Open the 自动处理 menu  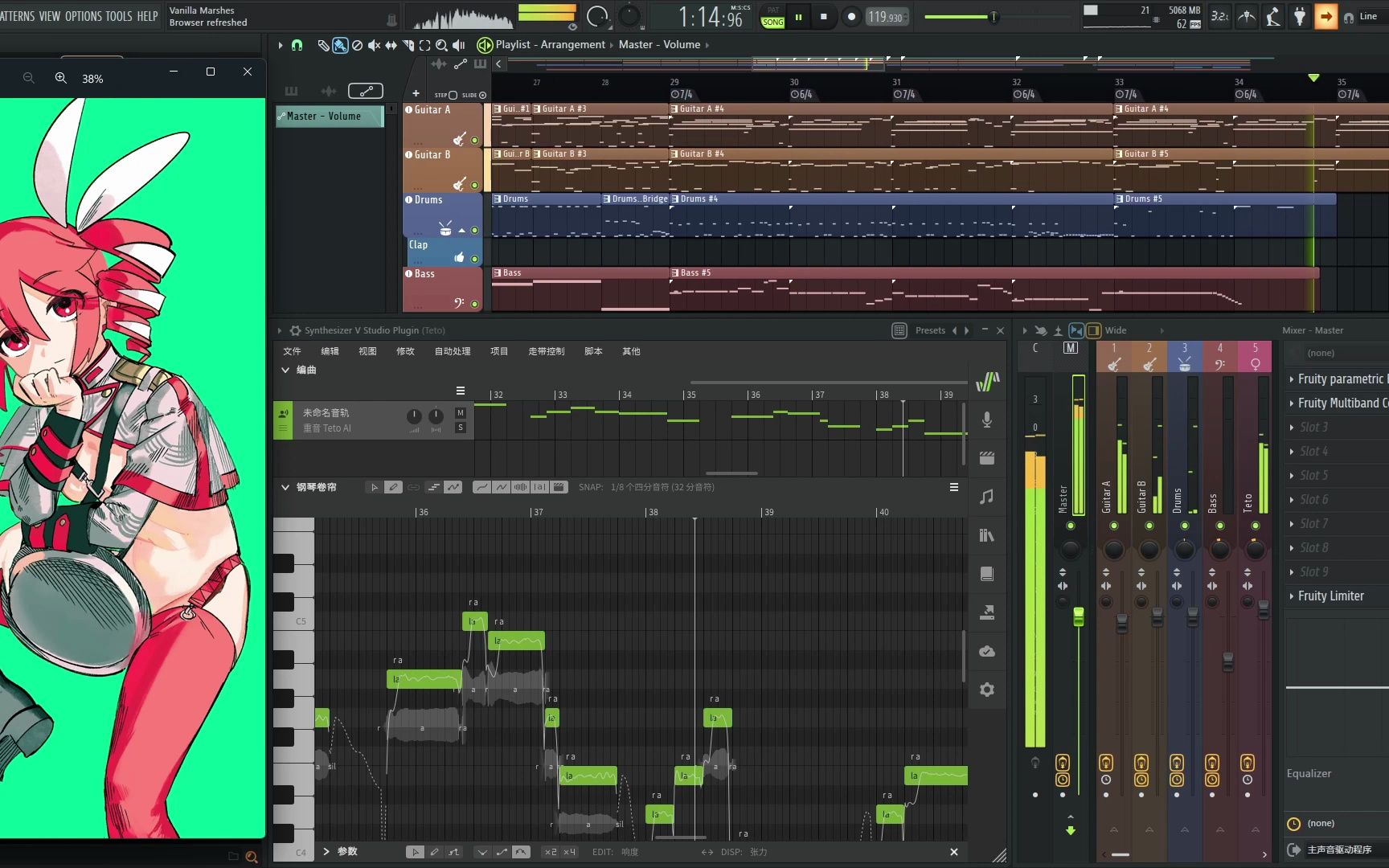pyautogui.click(x=453, y=351)
